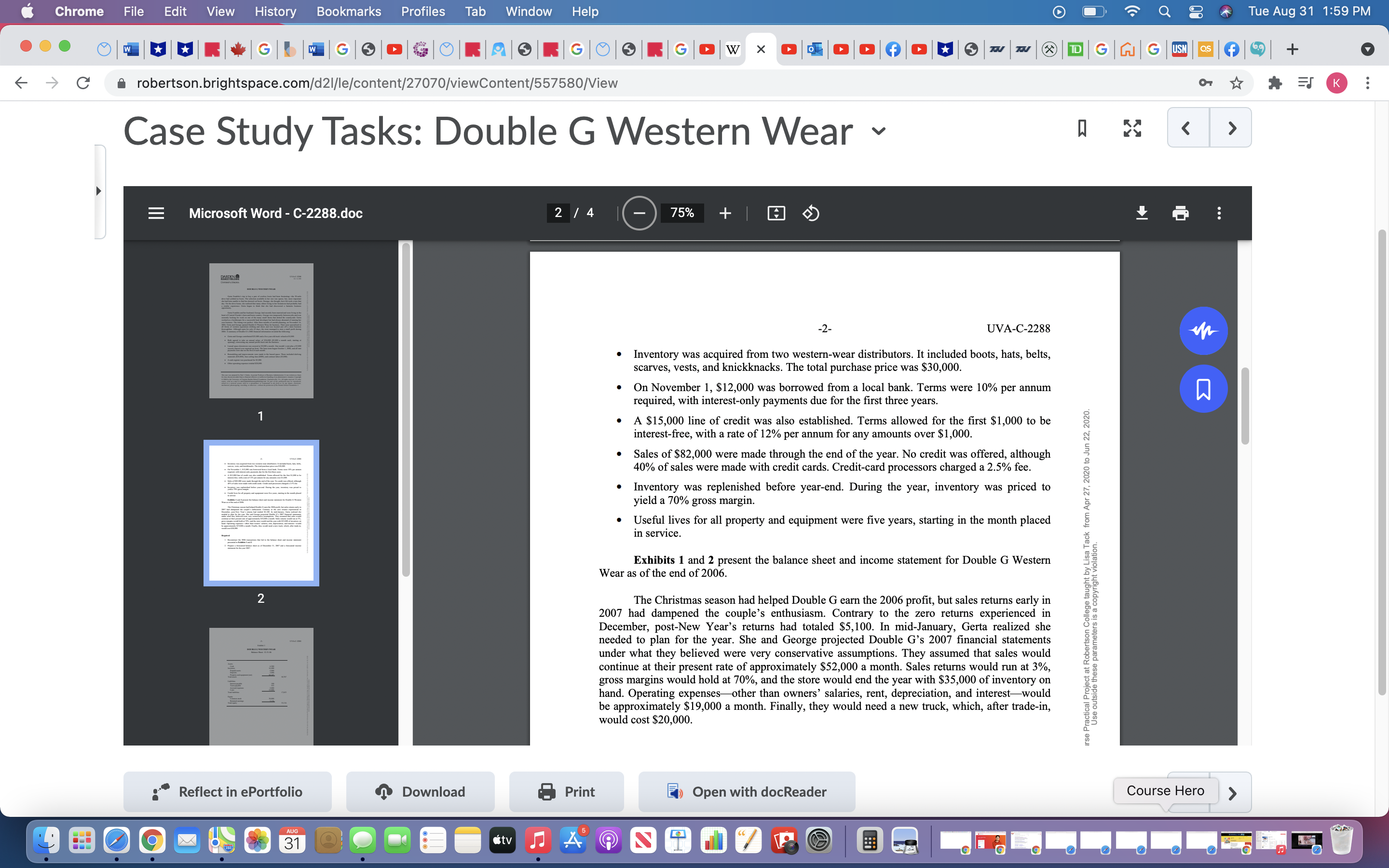
Task: Click the arrow beside Course Hero
Action: point(1232,793)
